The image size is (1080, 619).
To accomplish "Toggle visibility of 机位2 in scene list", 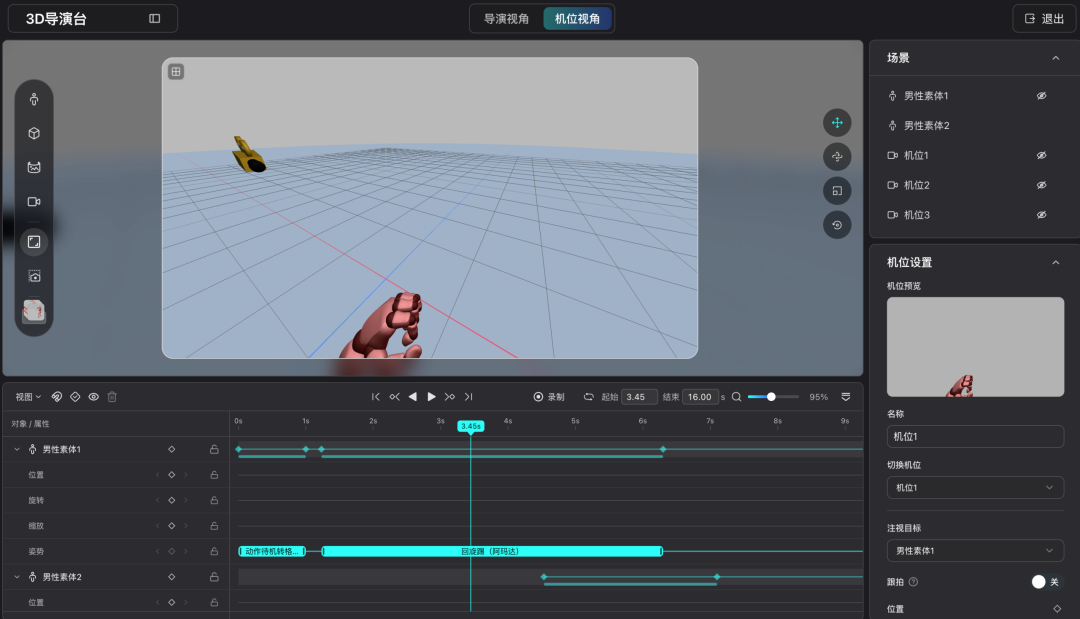I will pyautogui.click(x=1041, y=185).
